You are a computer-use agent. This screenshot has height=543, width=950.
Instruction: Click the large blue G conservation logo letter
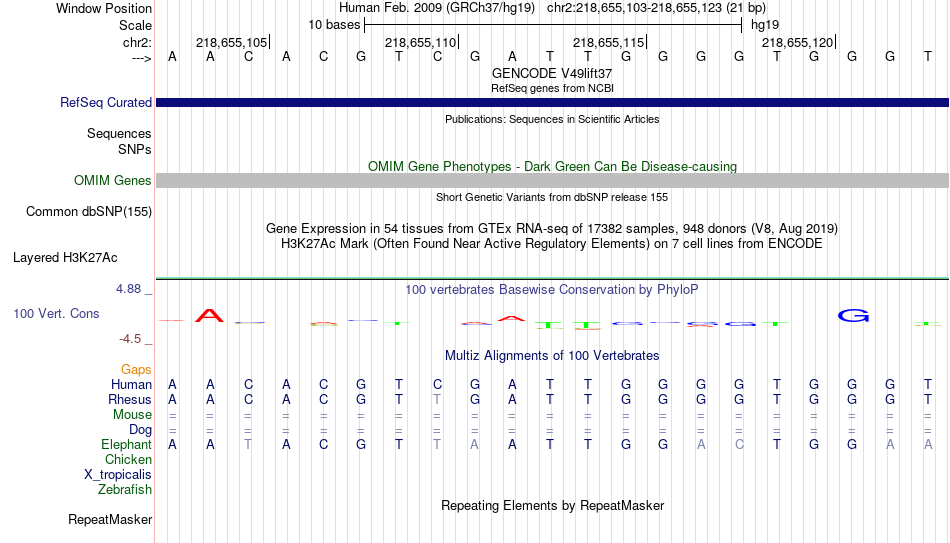point(853,315)
